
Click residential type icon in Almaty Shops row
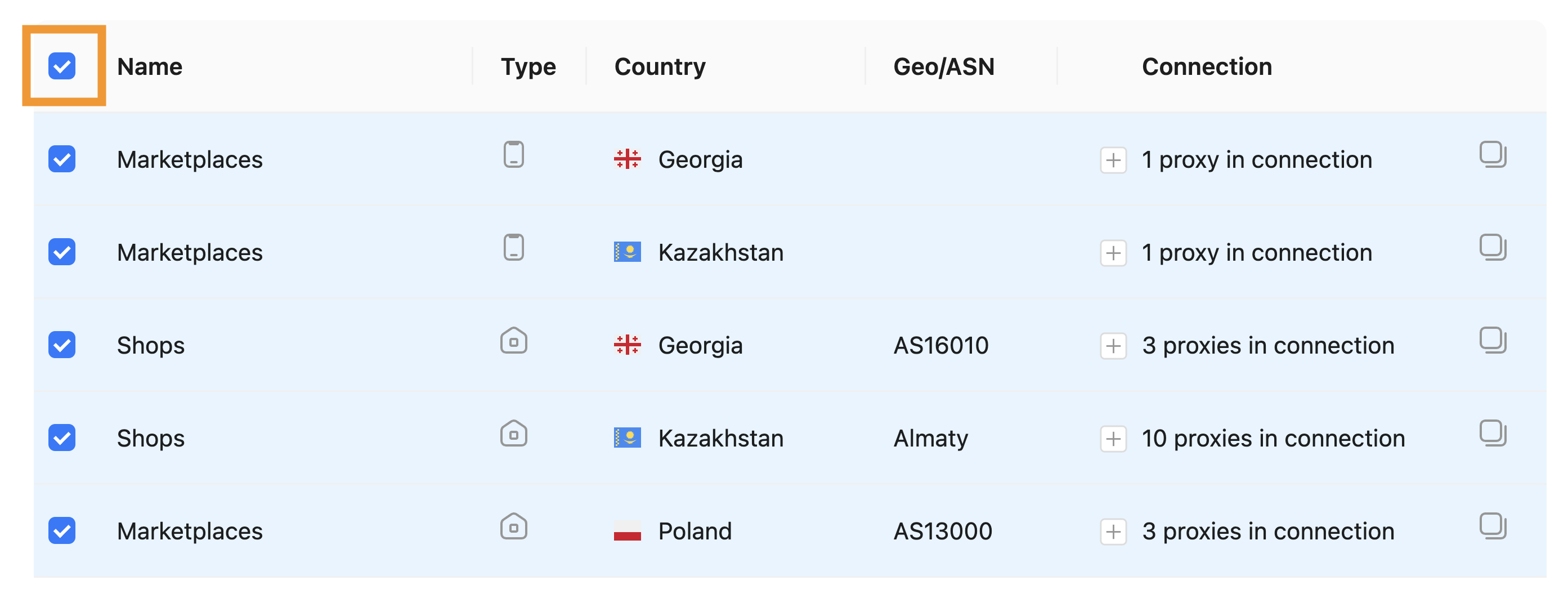click(514, 434)
